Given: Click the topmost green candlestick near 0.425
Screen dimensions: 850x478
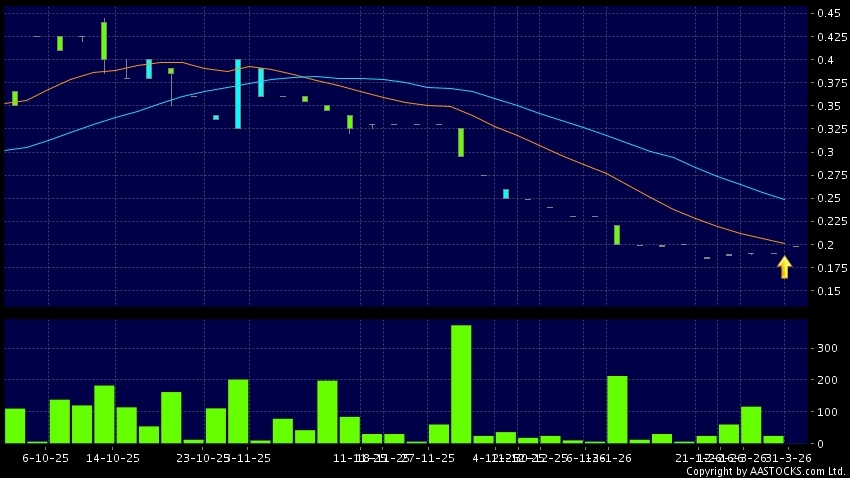Looking at the screenshot, I should pyautogui.click(x=104, y=41).
